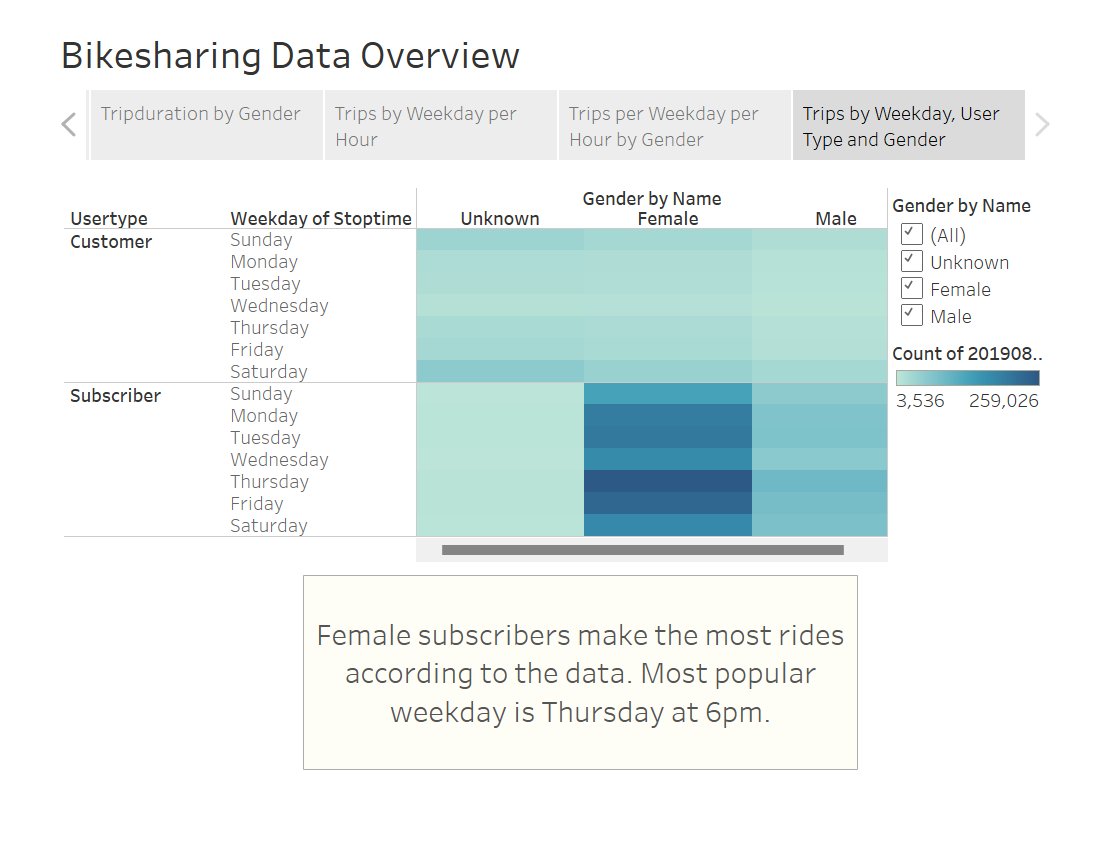Toggle the Female filter checkbox
This screenshot has width=1119, height=858.
910,287
